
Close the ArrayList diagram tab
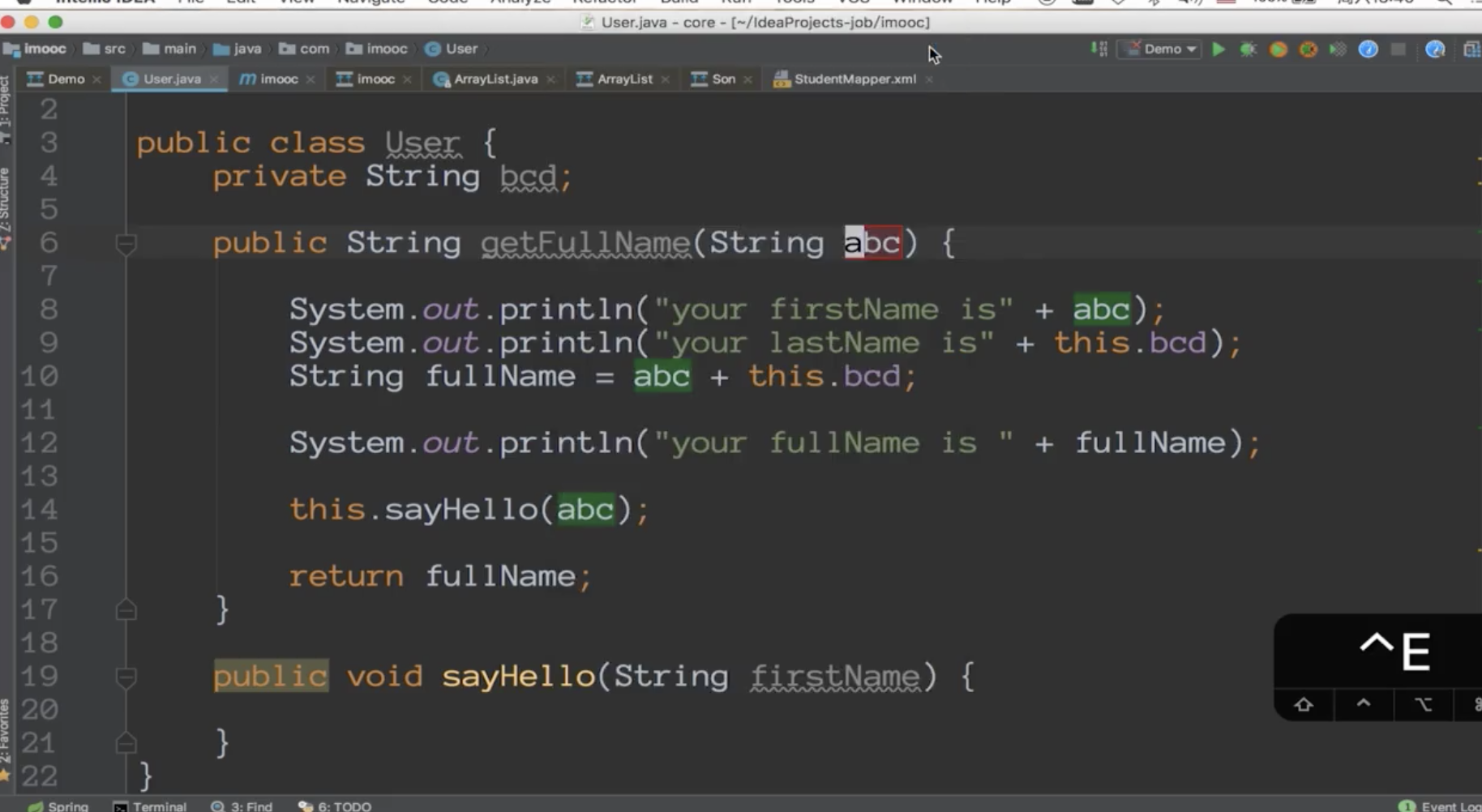point(666,79)
